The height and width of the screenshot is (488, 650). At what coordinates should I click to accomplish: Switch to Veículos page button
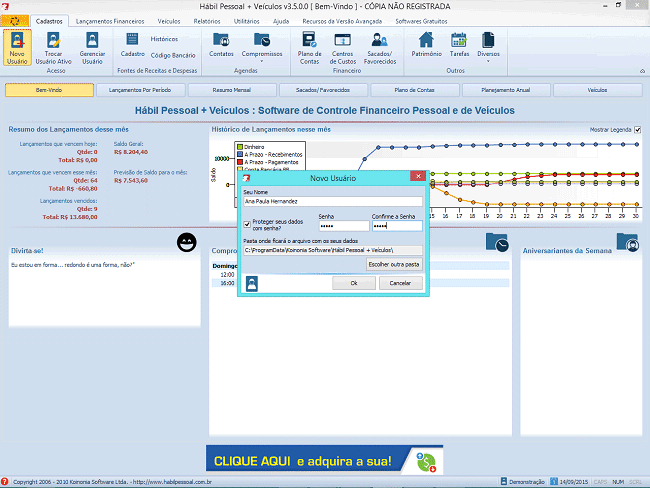pos(597,90)
